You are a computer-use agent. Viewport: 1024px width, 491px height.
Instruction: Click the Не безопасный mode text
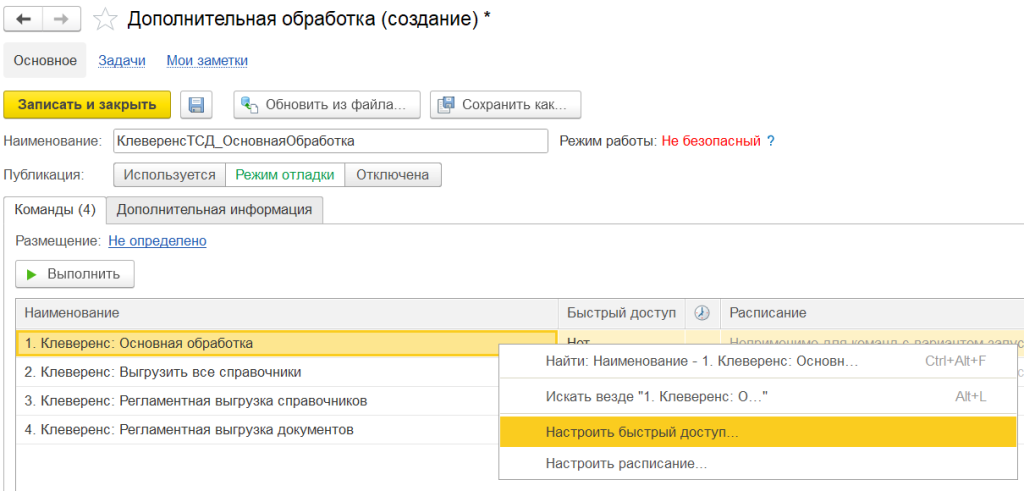coord(711,141)
